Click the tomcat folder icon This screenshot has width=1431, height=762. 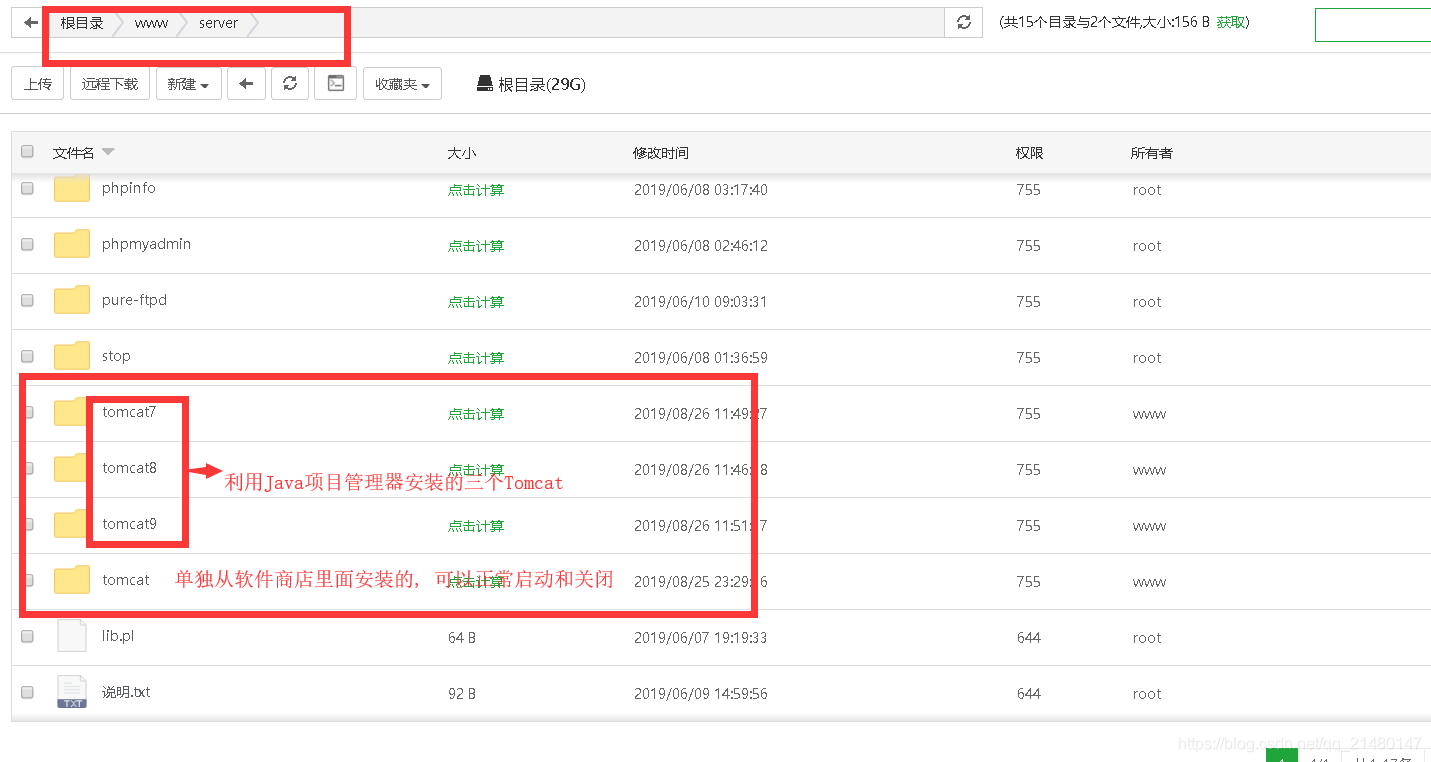pyautogui.click(x=71, y=580)
